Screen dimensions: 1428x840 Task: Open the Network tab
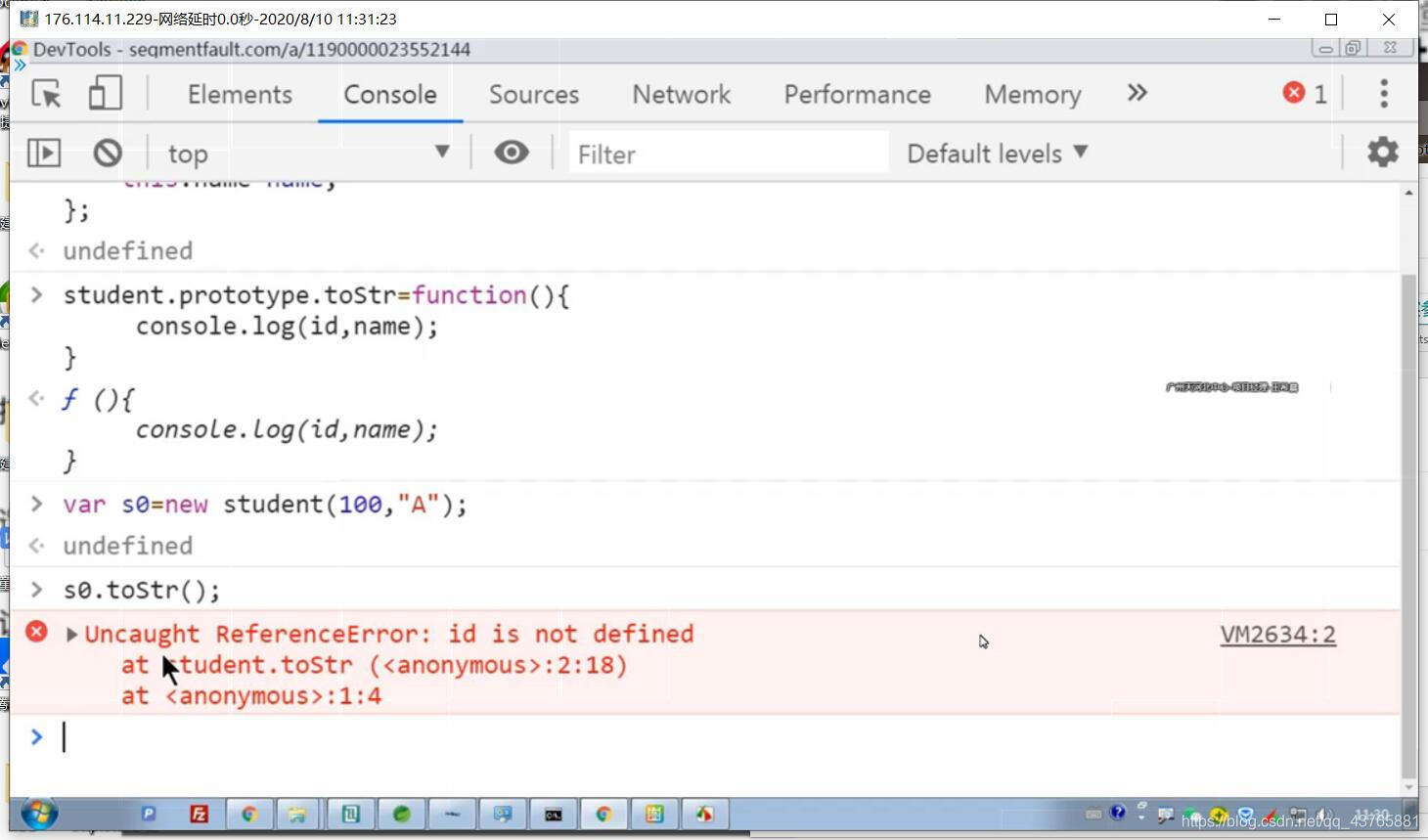pos(681,94)
